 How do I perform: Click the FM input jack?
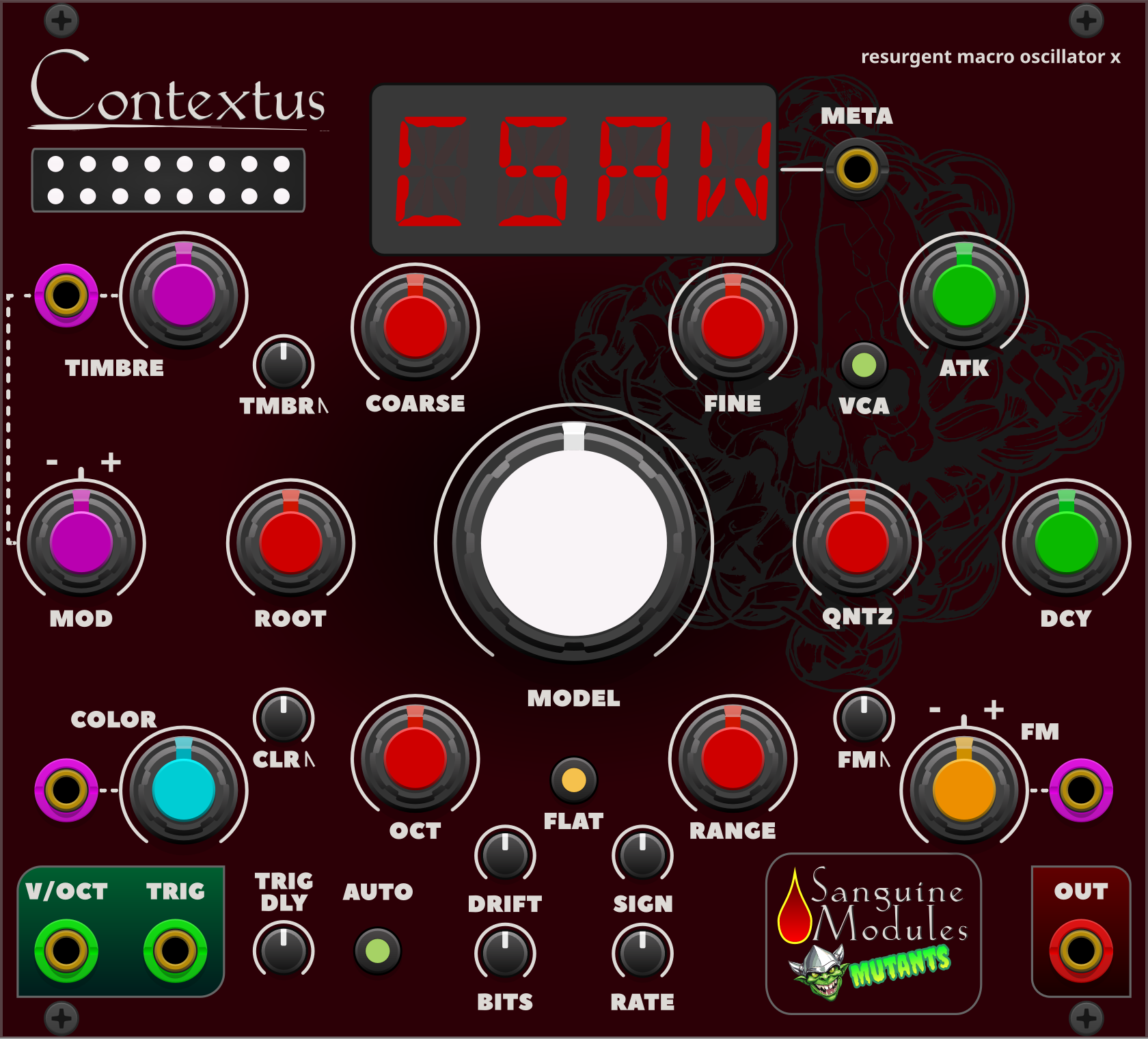click(1081, 790)
